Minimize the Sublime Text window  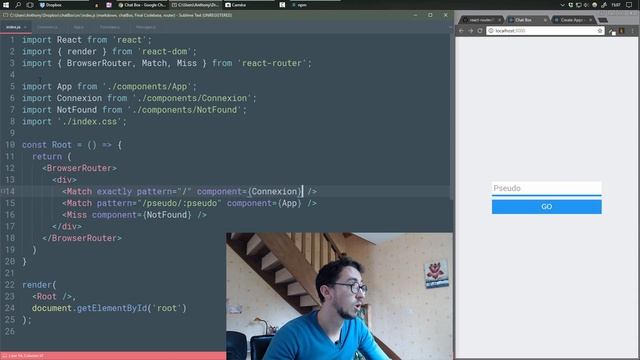pos(415,15)
